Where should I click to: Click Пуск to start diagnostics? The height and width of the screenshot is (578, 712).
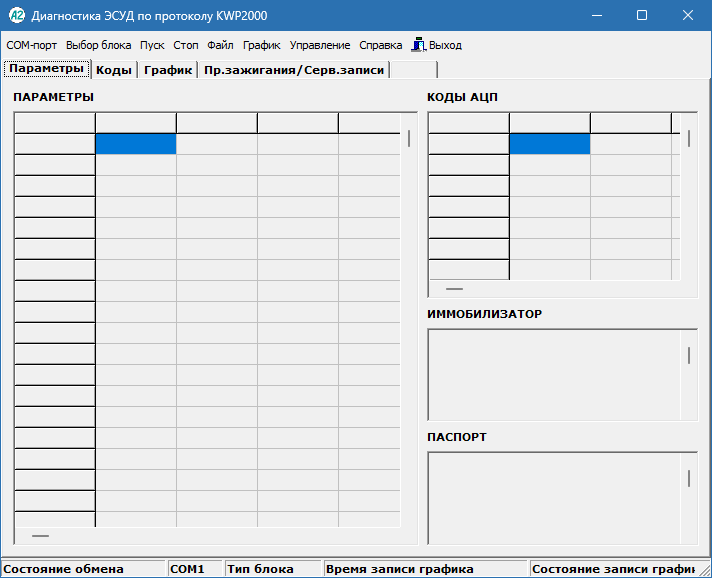pos(152,45)
